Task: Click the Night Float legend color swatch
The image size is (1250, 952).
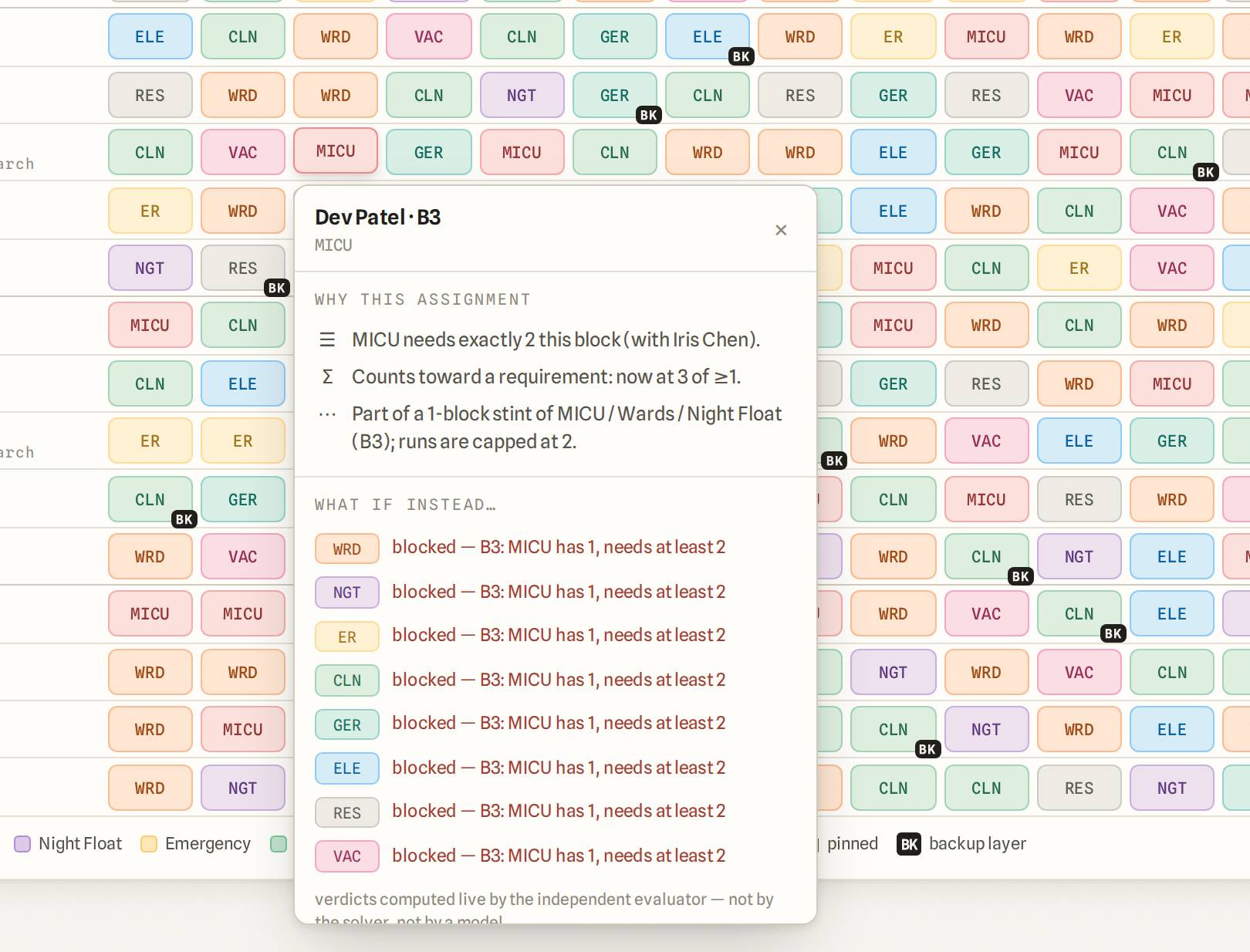Action: 22,844
